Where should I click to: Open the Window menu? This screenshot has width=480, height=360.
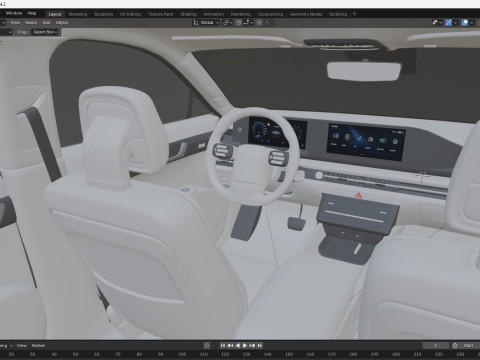14,14
